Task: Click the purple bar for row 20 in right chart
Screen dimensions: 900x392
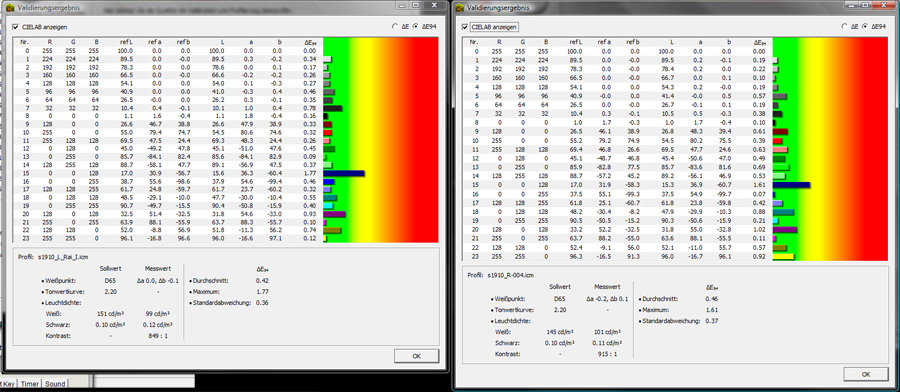Action: tap(785, 230)
